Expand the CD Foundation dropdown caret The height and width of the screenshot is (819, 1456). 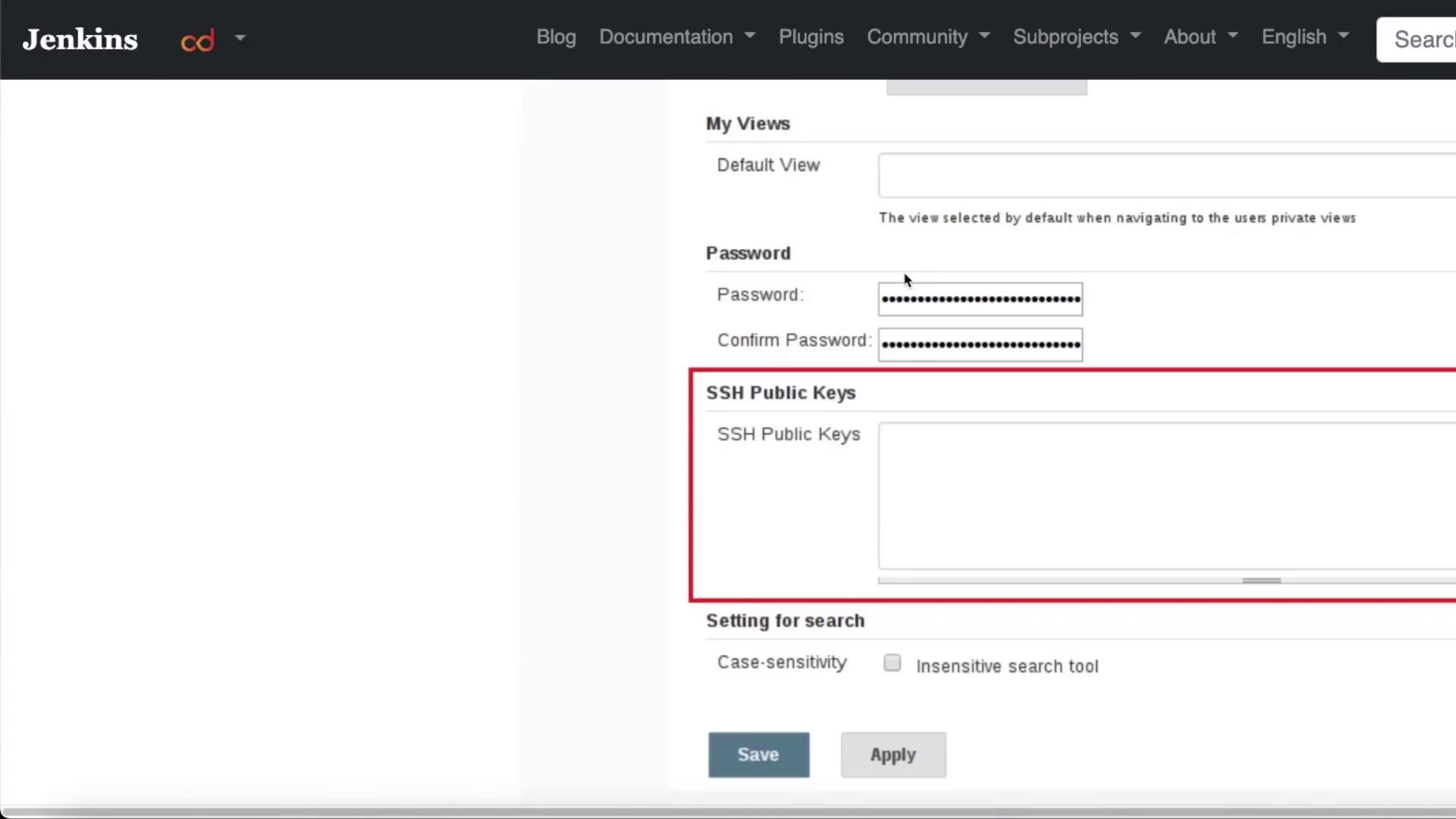[240, 37]
